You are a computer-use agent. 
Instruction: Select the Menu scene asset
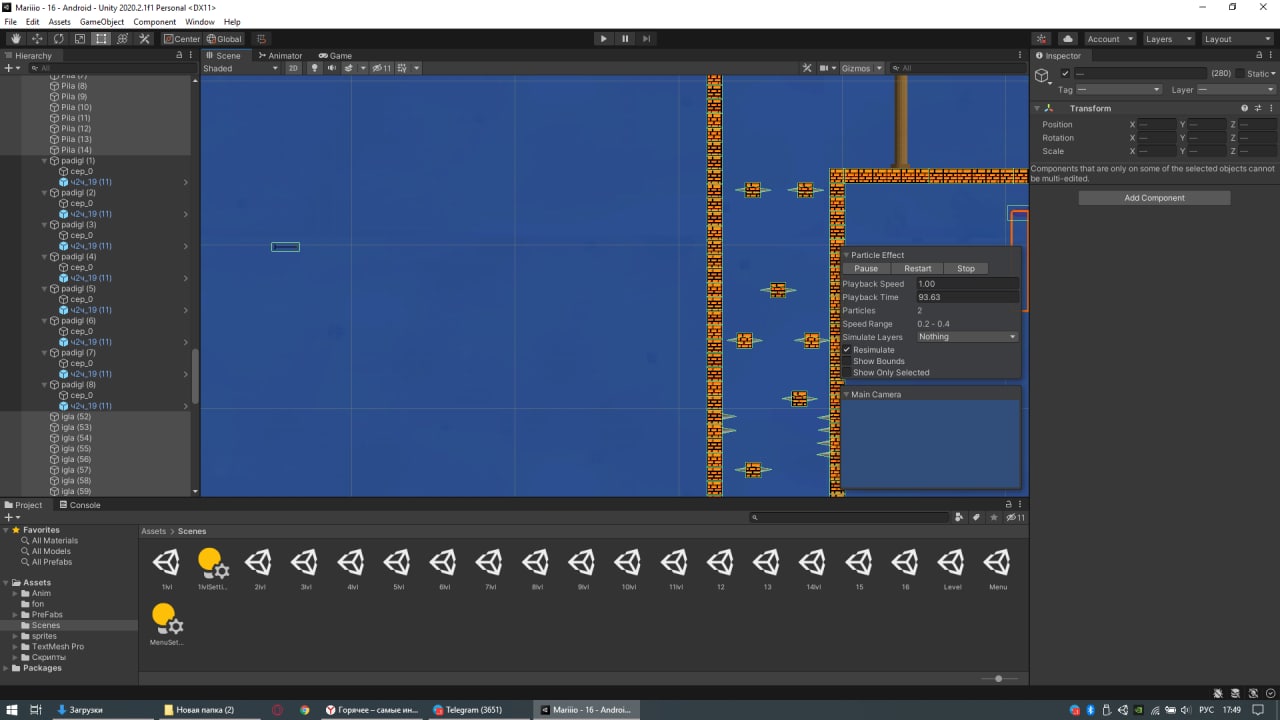[x=998, y=569]
